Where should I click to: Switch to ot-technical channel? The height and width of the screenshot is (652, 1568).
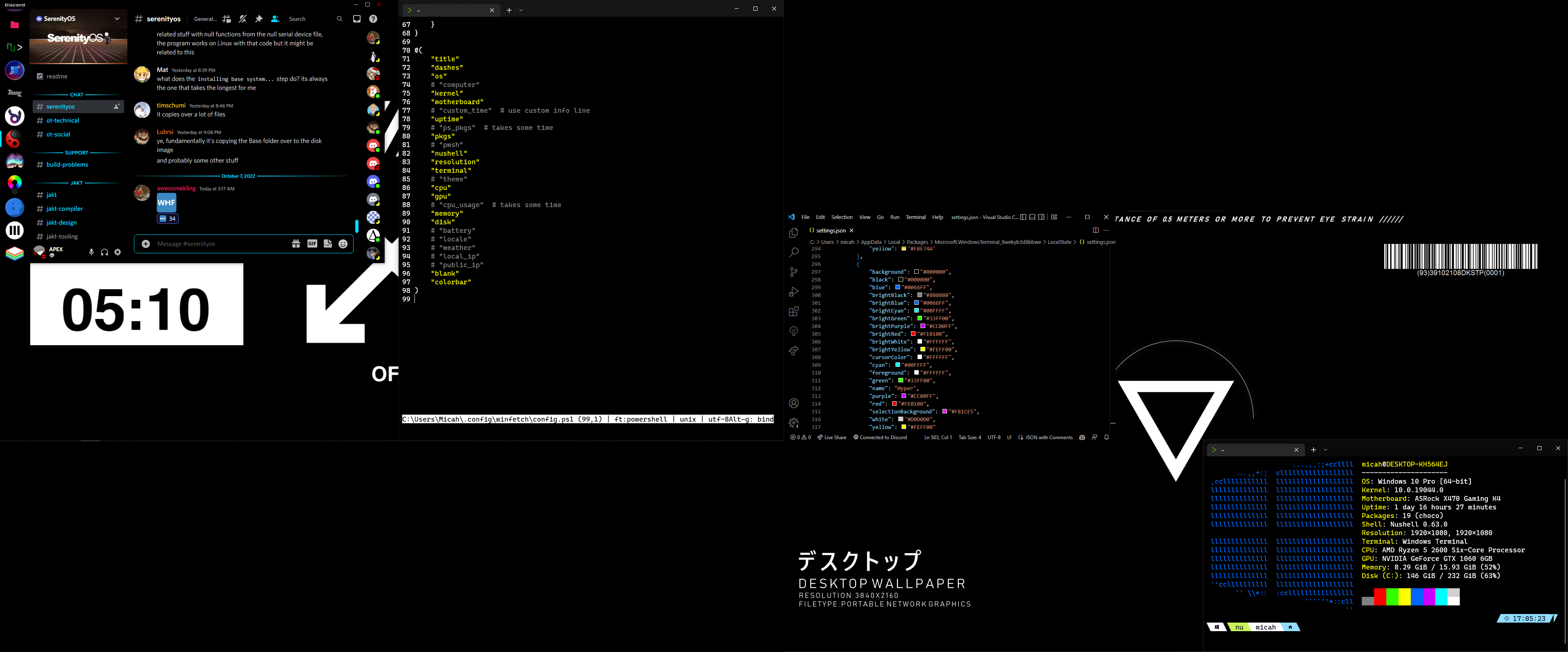point(63,121)
